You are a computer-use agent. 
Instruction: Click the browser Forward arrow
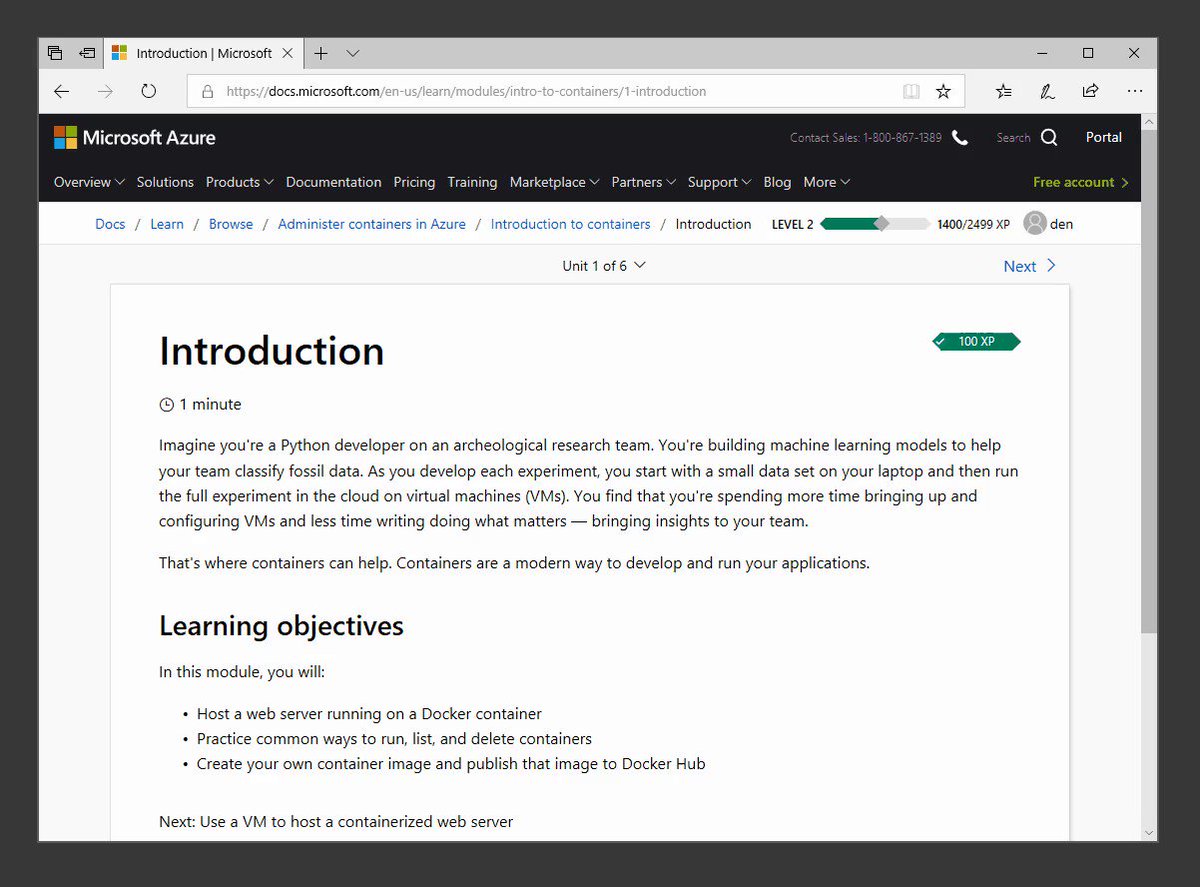click(105, 91)
